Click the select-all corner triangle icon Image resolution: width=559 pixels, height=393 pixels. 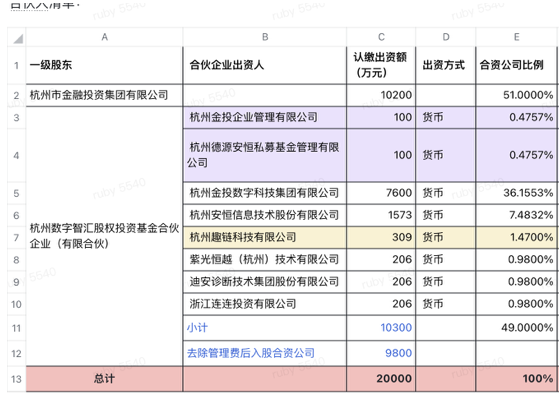18,39
